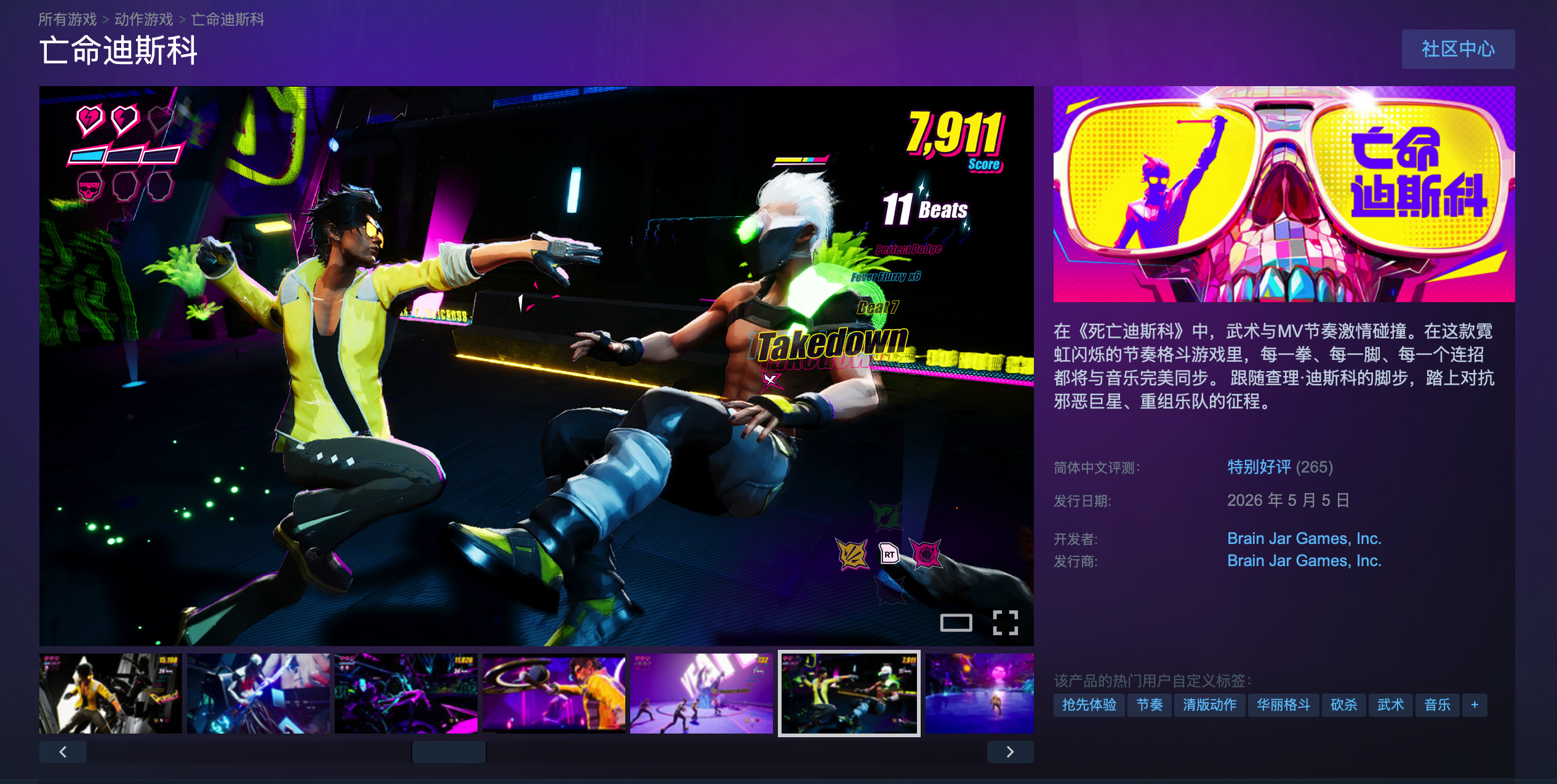The image size is (1557, 784).
Task: Open the developer link Brain Jar Games, Inc.
Action: (x=1304, y=538)
